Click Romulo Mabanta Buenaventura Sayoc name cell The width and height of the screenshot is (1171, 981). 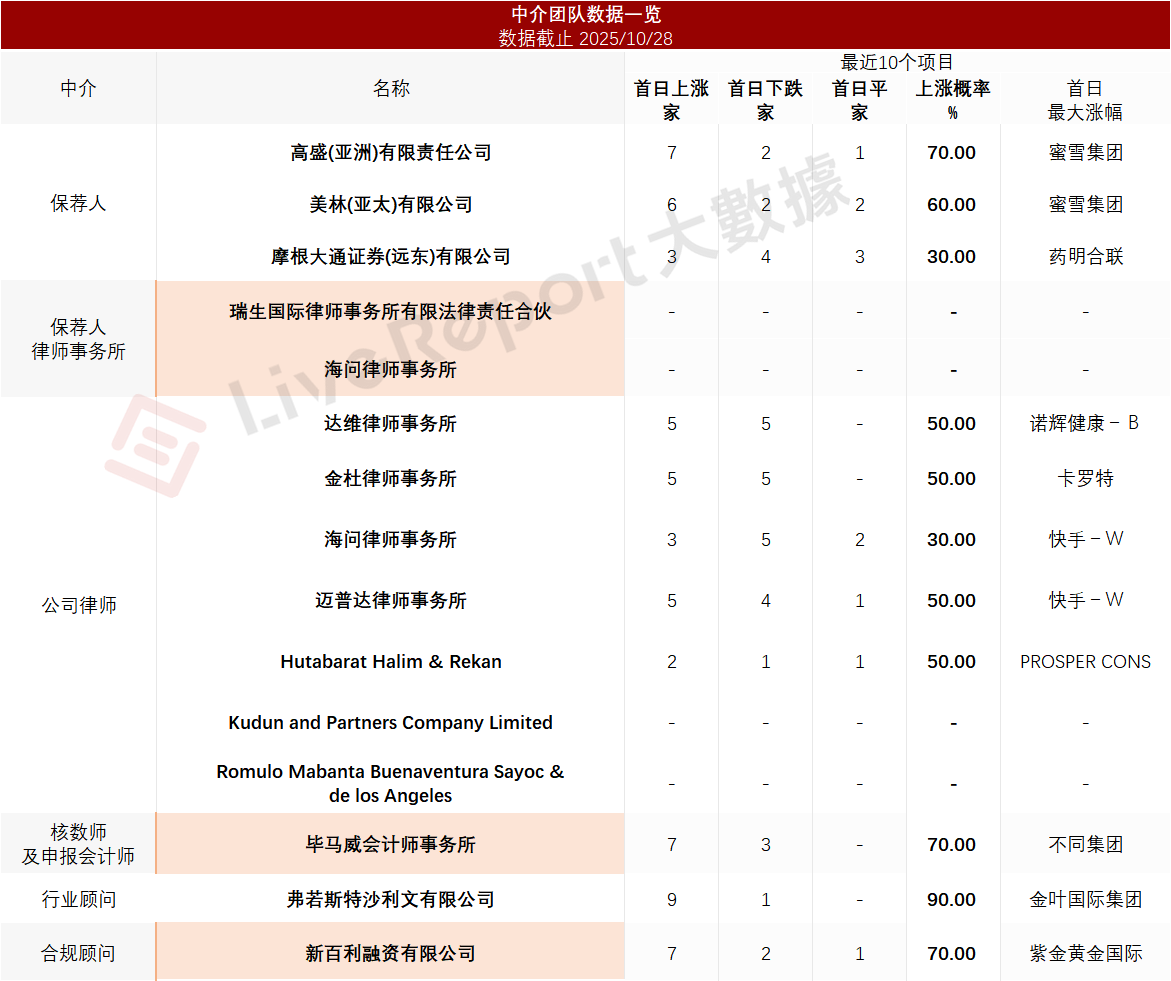click(391, 783)
